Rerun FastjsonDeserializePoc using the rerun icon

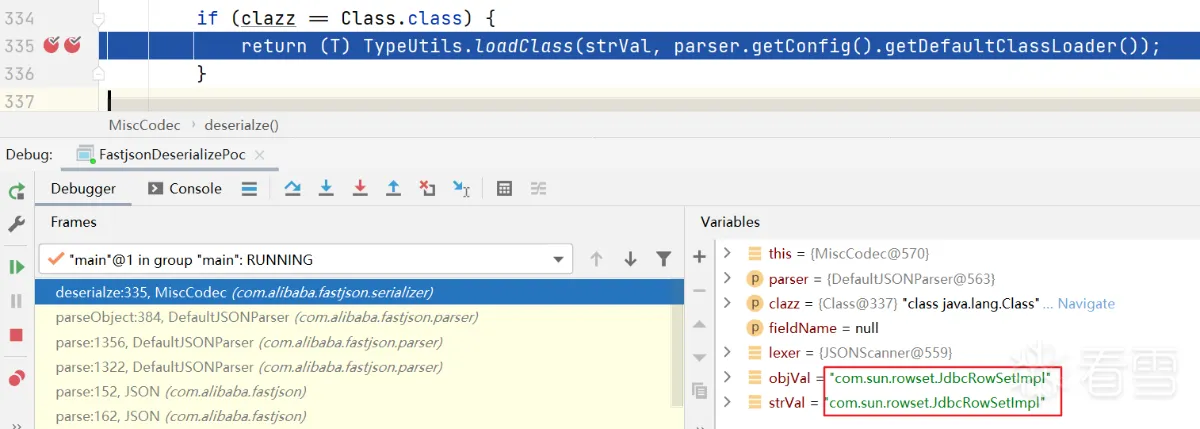[x=16, y=191]
